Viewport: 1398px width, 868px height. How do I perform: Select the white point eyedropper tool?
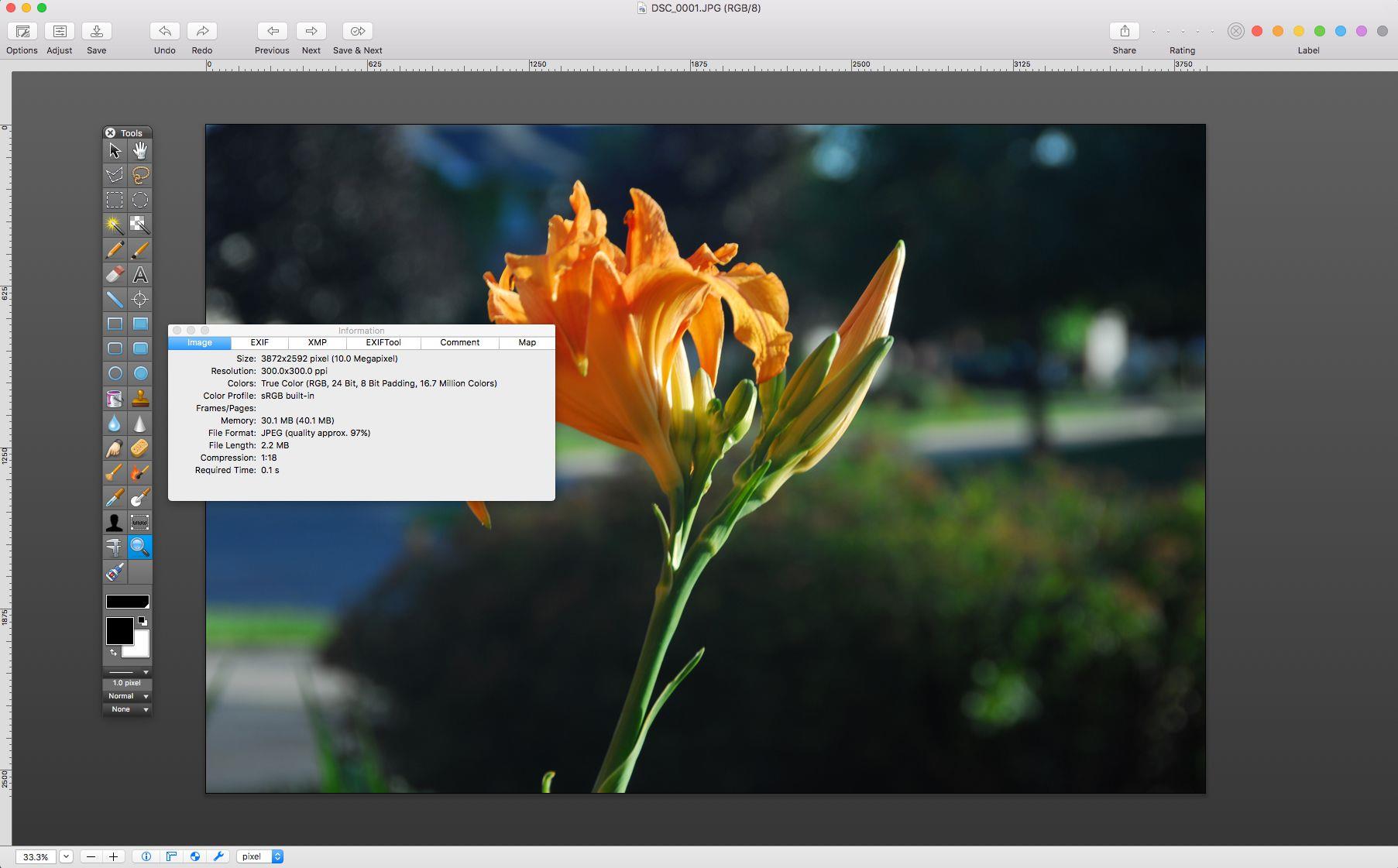click(140, 497)
